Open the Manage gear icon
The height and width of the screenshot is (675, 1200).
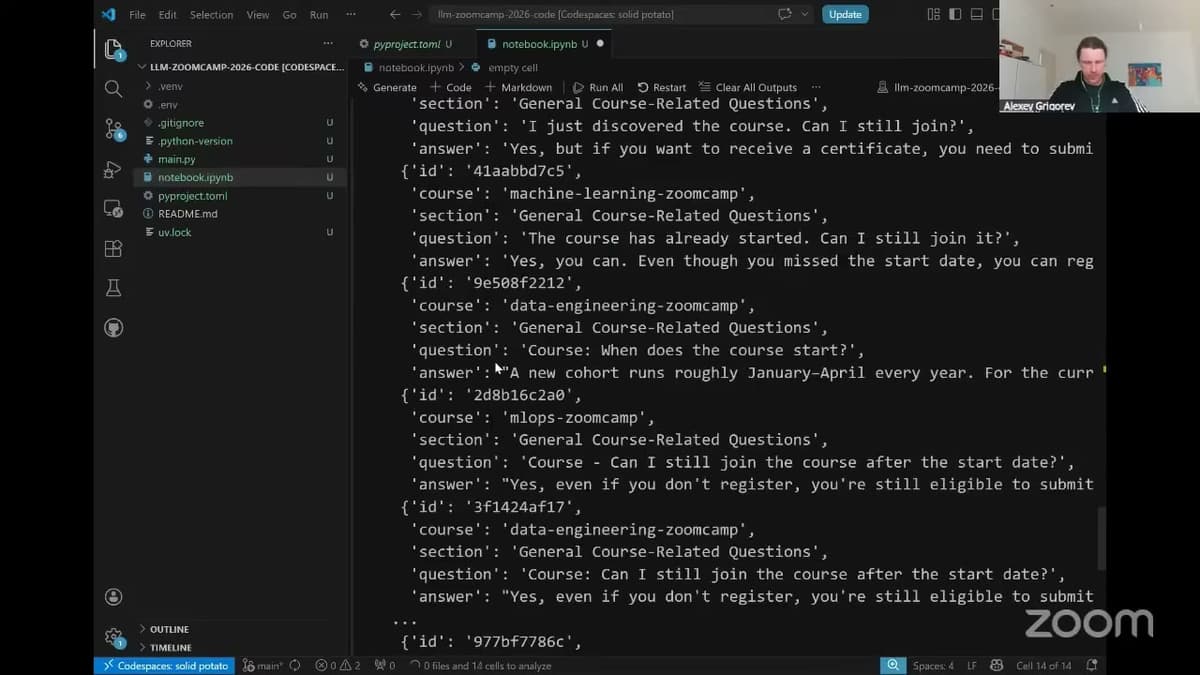113,636
